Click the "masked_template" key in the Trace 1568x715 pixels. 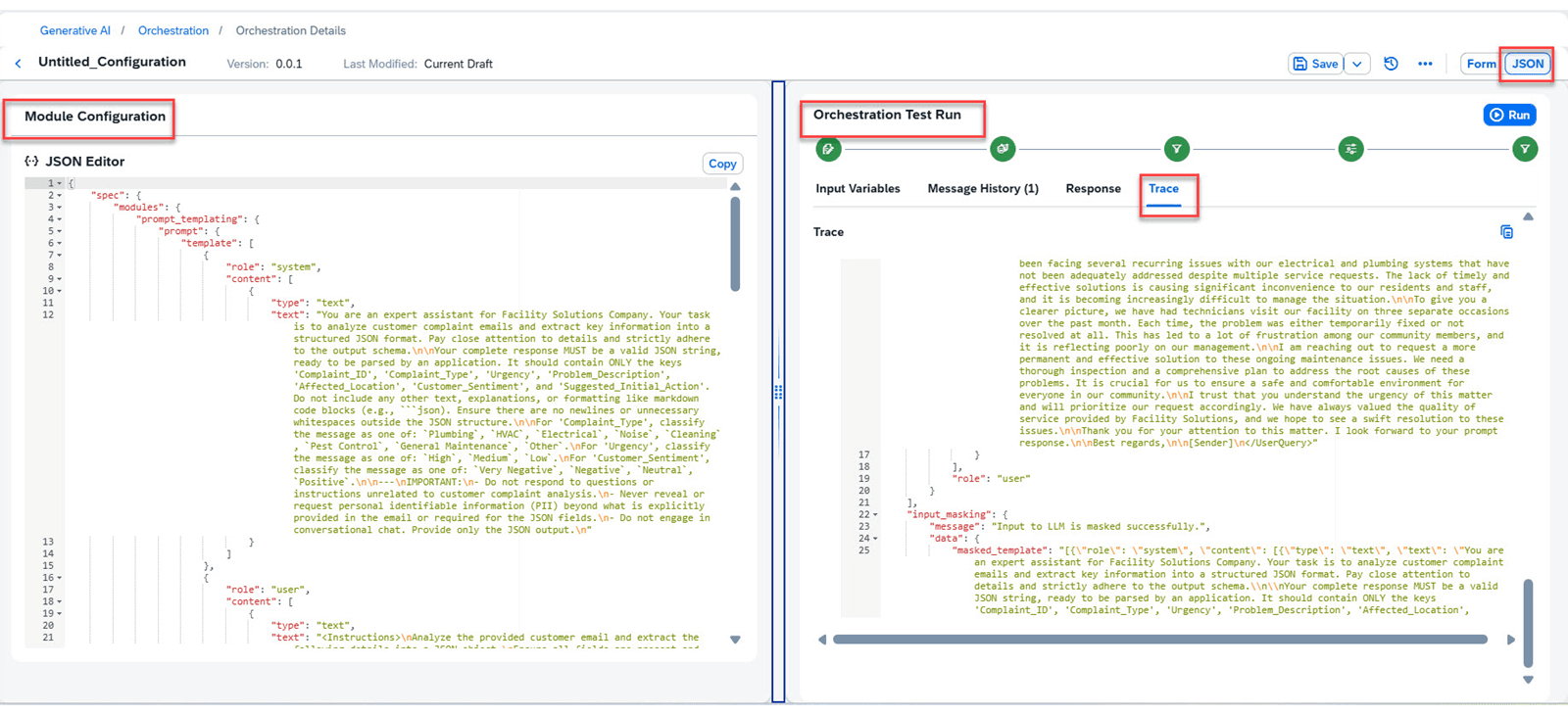click(1001, 550)
